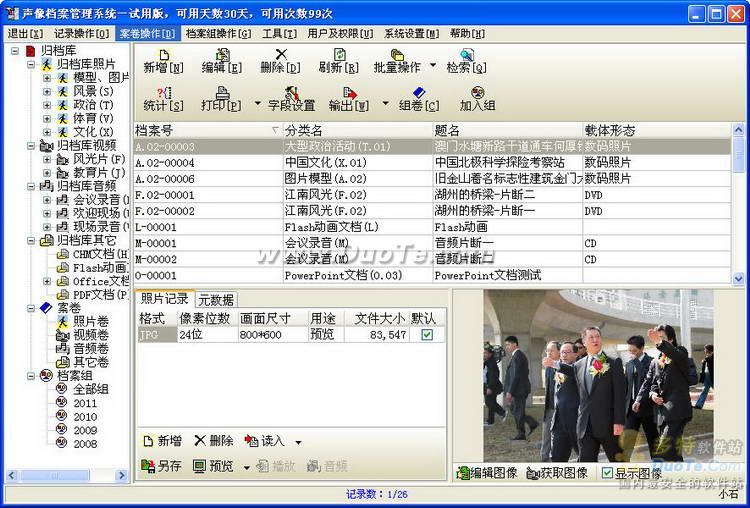Collapse the 归档库视频 node

(x=31, y=145)
